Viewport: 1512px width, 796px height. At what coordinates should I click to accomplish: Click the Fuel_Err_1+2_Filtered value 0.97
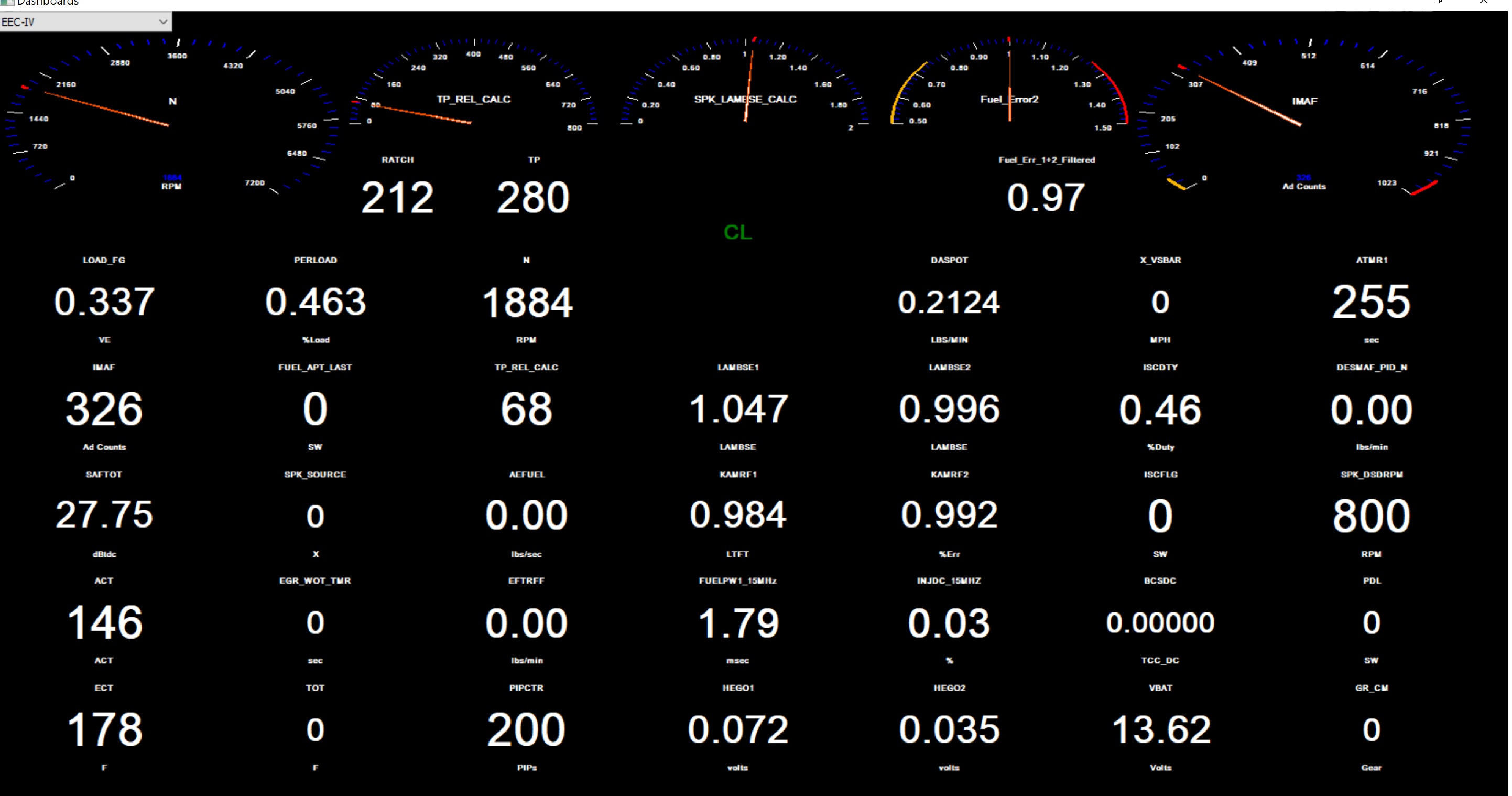point(1046,198)
